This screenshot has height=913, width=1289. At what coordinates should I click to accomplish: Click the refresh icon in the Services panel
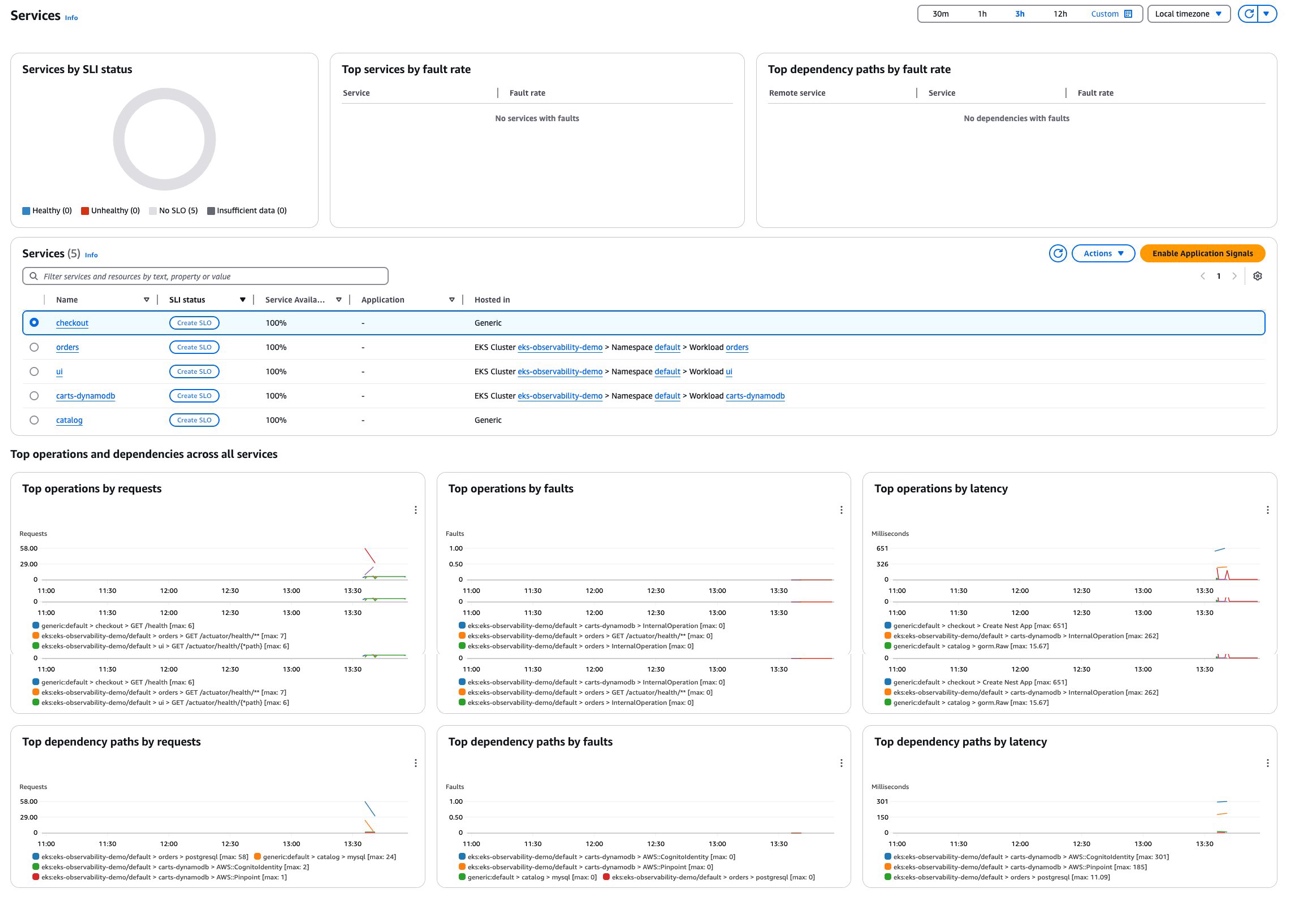point(1058,253)
